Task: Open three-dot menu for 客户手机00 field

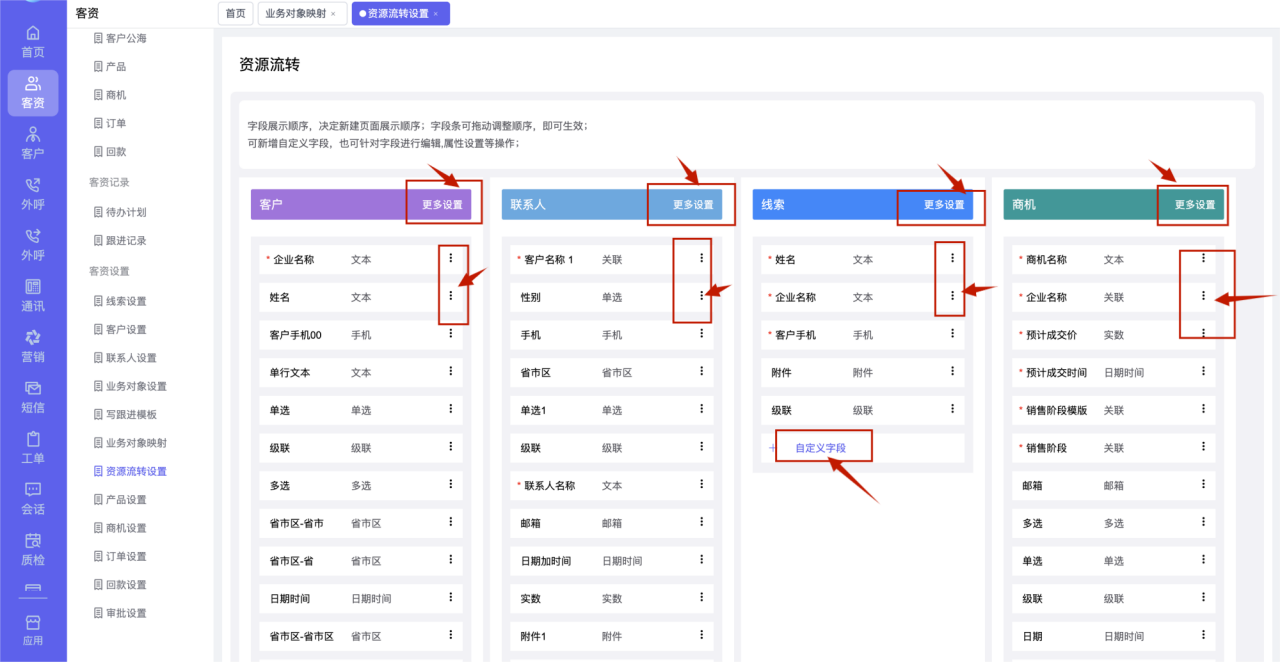Action: point(451,333)
